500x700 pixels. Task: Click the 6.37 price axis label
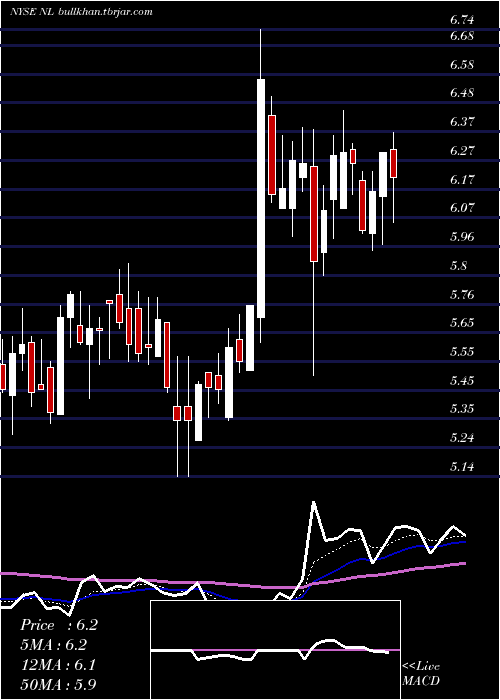462,122
